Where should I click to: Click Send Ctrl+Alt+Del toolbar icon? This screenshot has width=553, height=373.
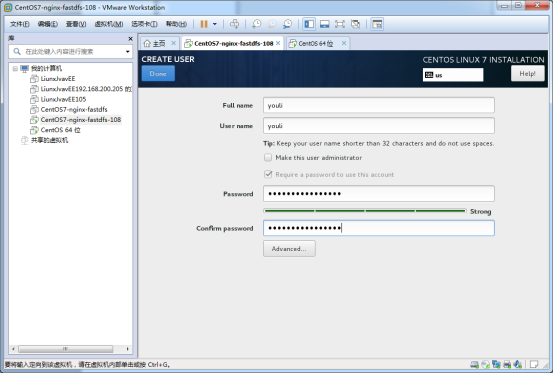[235, 24]
